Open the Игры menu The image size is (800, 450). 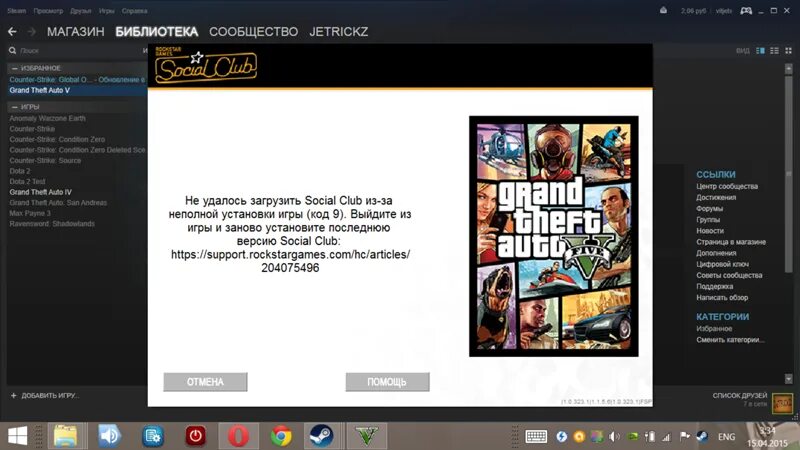click(x=107, y=11)
